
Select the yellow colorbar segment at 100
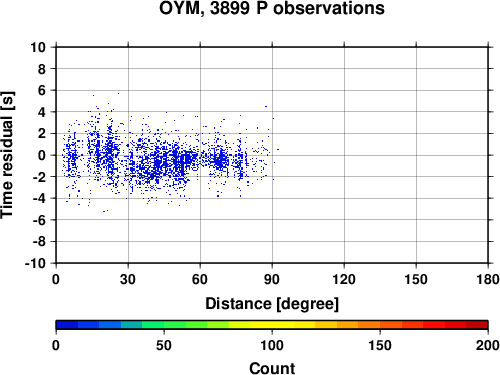click(272, 324)
